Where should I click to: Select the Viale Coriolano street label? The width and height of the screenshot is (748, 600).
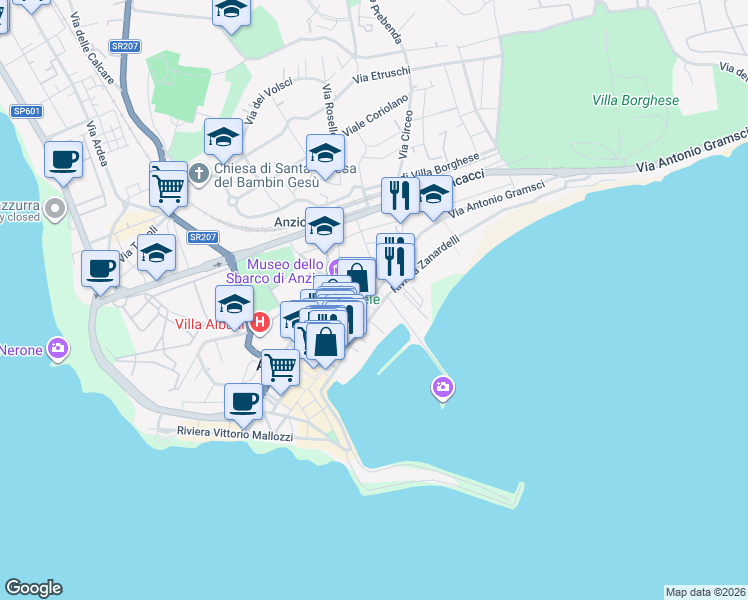point(375,115)
